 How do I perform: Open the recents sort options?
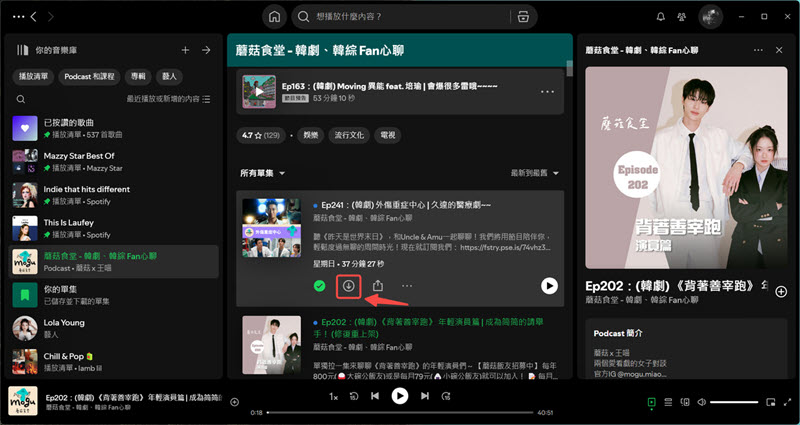click(168, 99)
